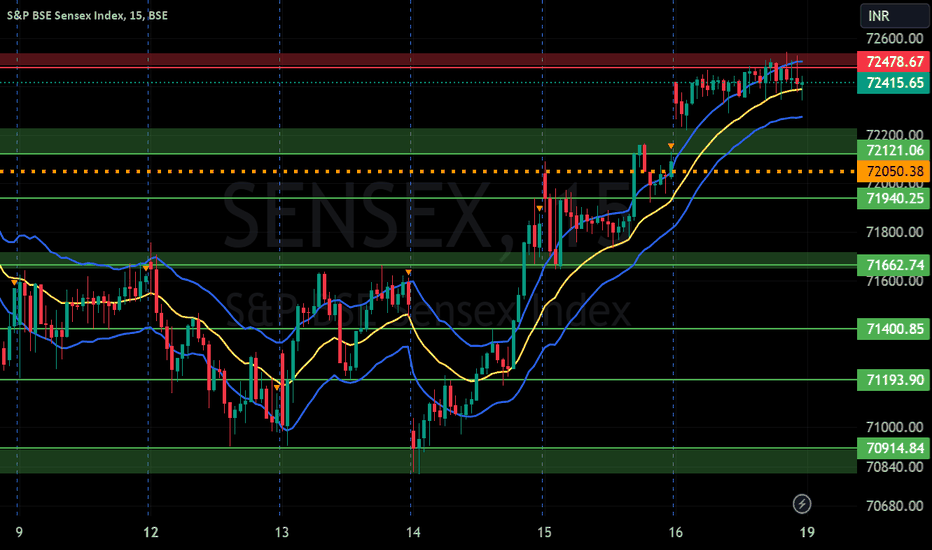Click date 12 on time axis
Screen dimensions: 932x550
coord(150,532)
